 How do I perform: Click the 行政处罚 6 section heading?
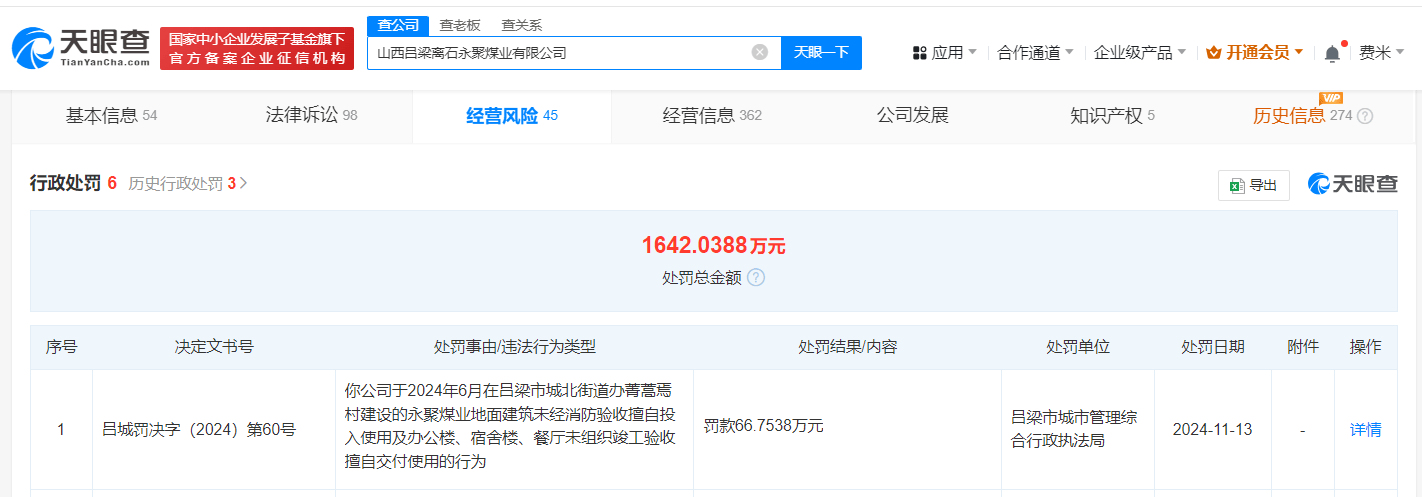(x=74, y=183)
